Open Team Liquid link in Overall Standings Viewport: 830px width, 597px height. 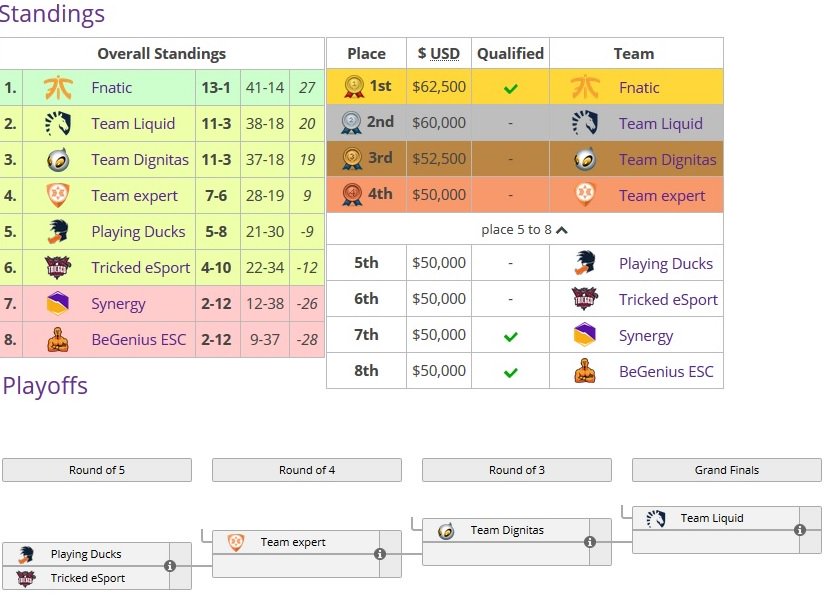[133, 123]
